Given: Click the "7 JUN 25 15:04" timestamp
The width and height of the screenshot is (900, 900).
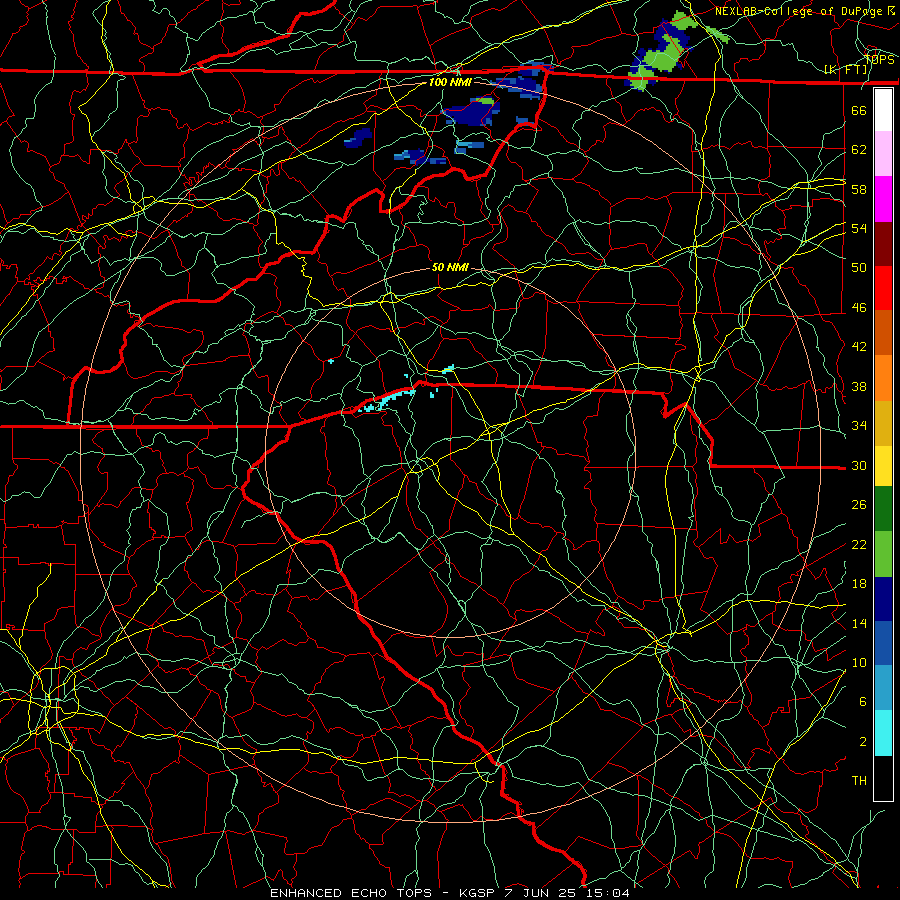Looking at the screenshot, I should [568, 893].
